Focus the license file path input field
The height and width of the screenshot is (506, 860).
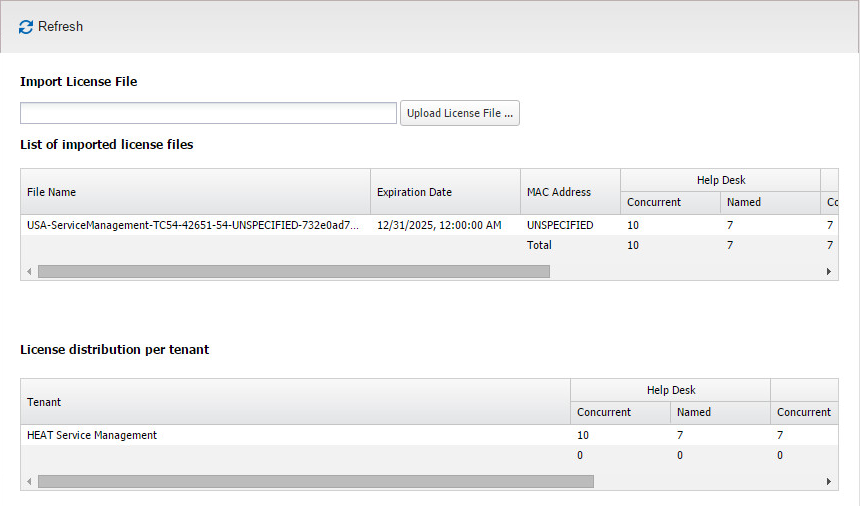point(208,113)
